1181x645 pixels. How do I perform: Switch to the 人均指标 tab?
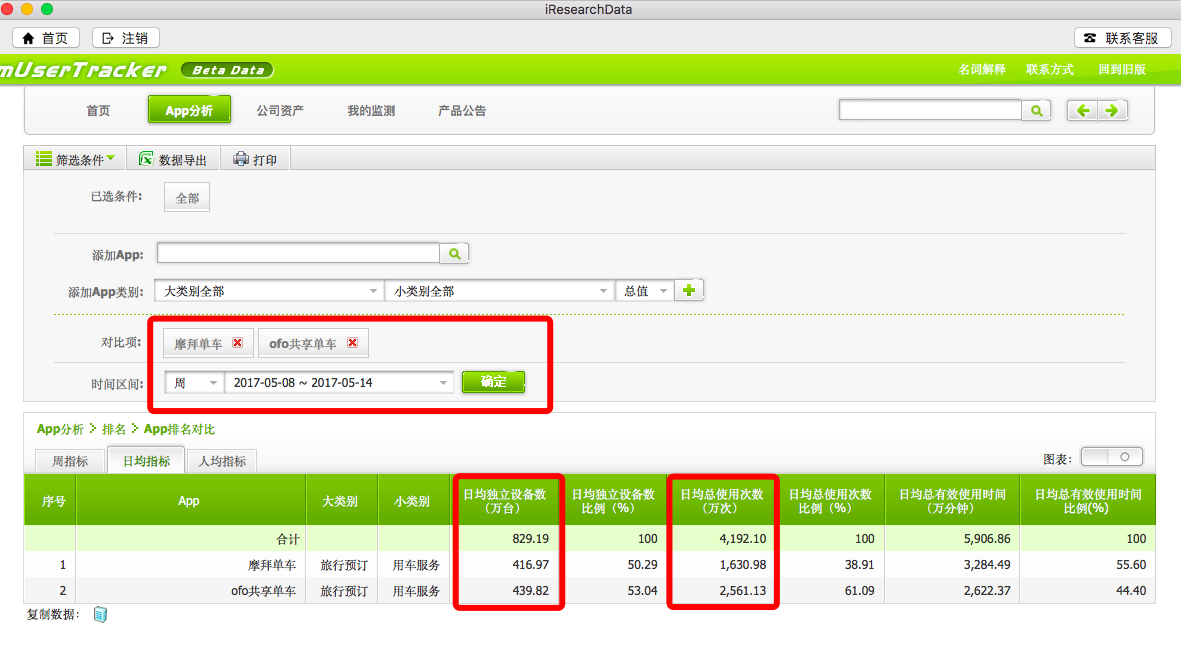(x=222, y=461)
